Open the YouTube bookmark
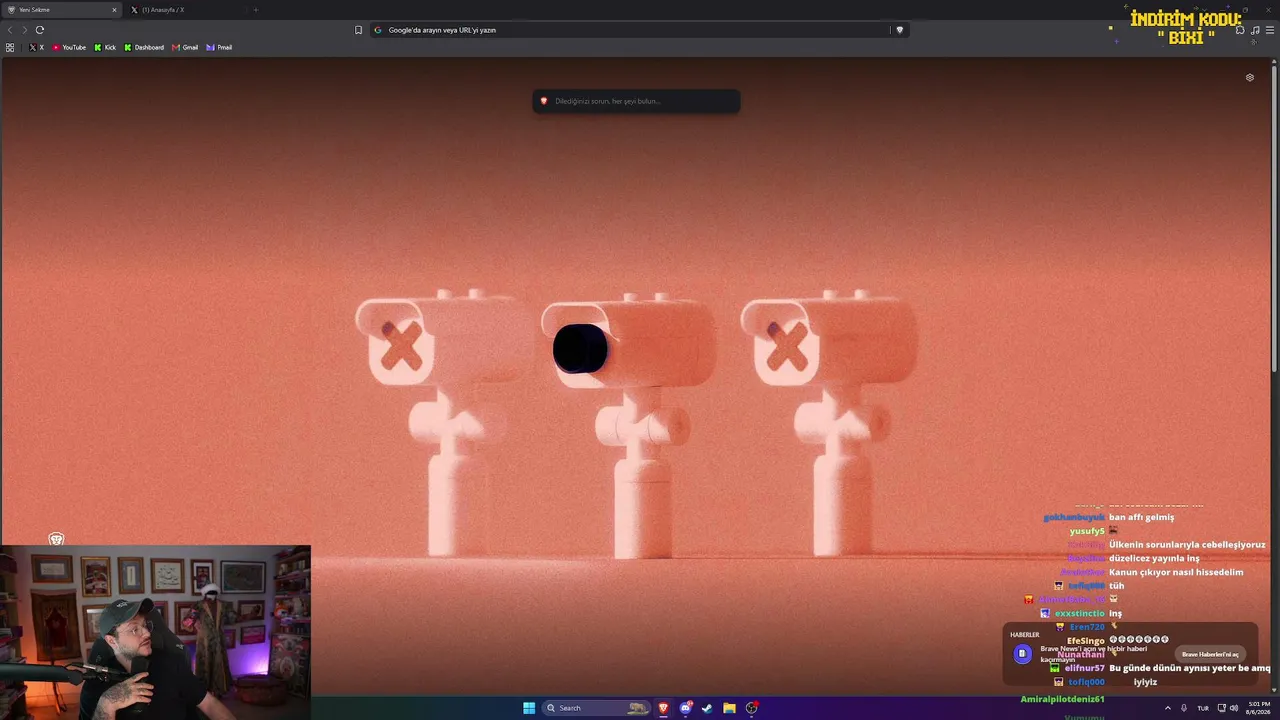Image resolution: width=1280 pixels, height=720 pixels. (x=69, y=47)
